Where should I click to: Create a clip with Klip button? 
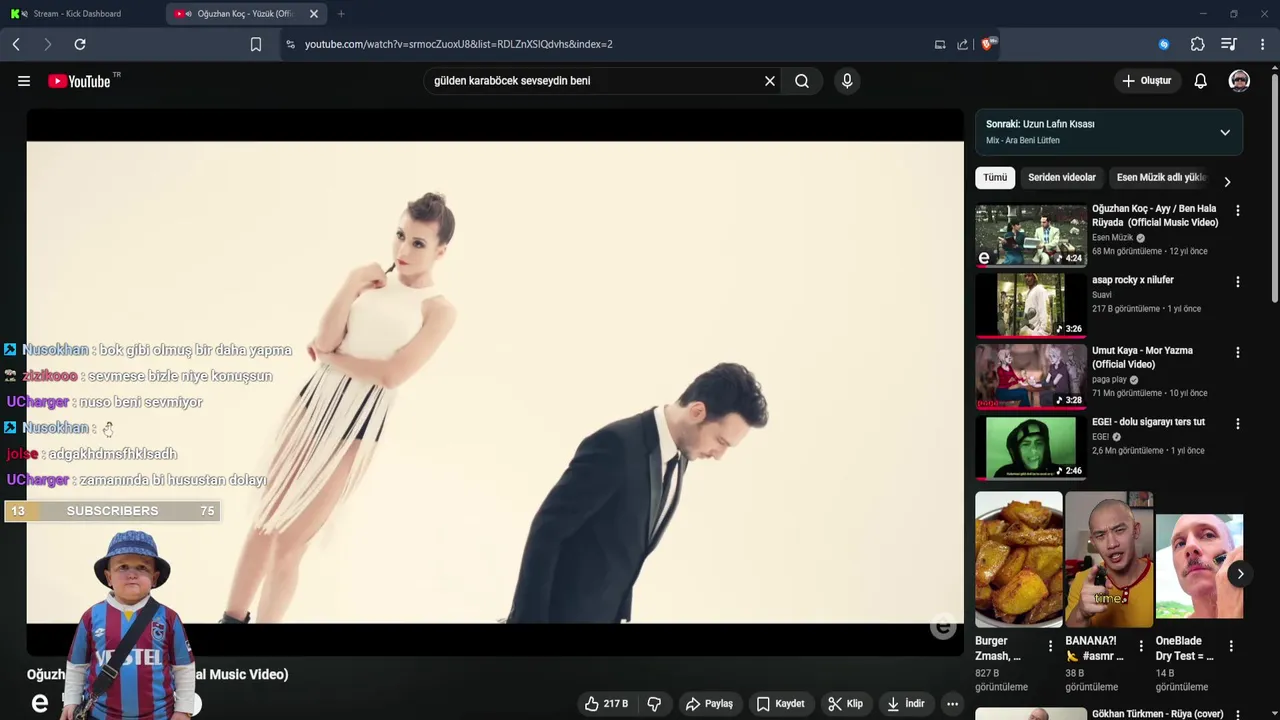pos(845,704)
